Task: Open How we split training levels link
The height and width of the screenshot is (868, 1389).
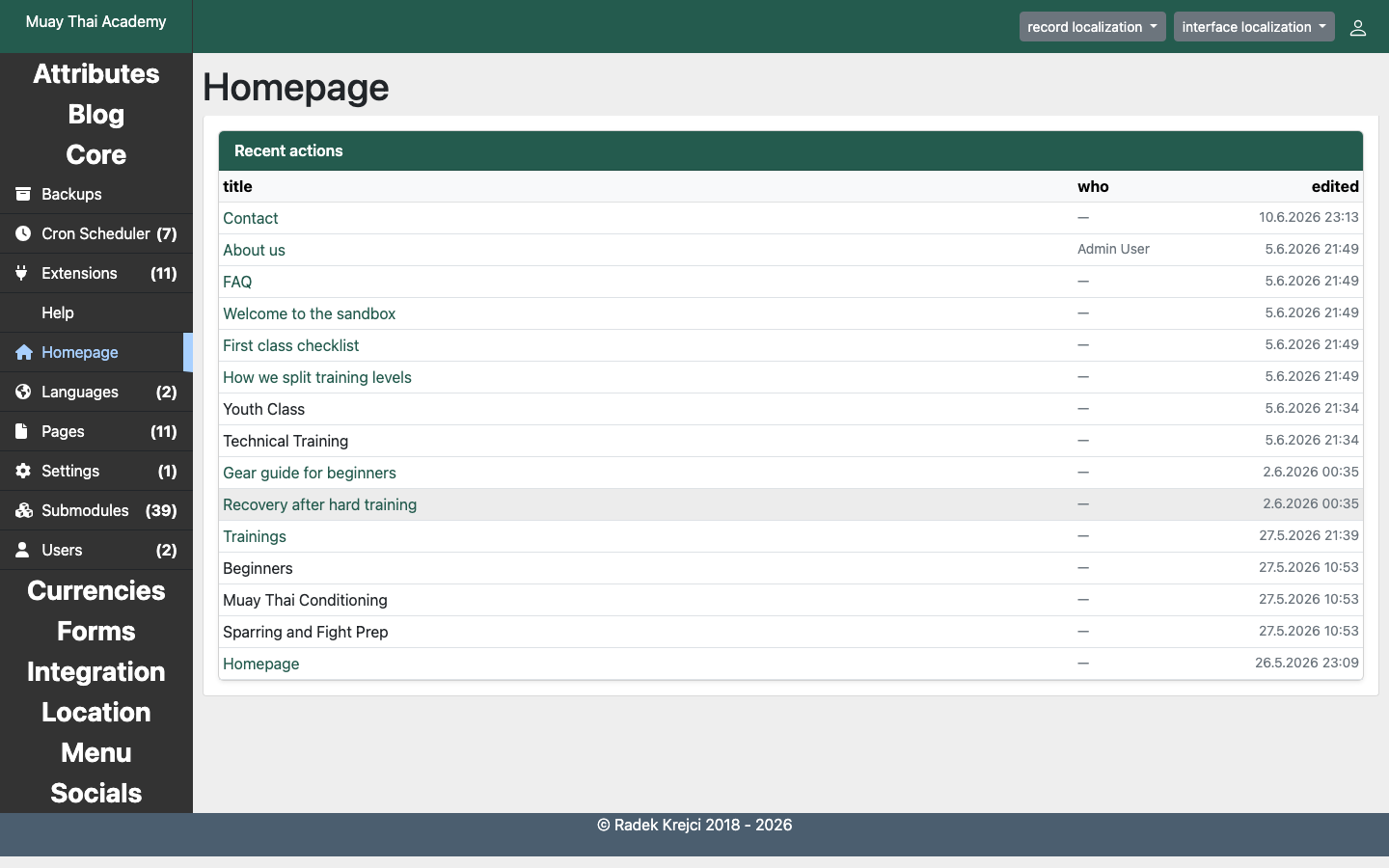Action: pos(317,377)
